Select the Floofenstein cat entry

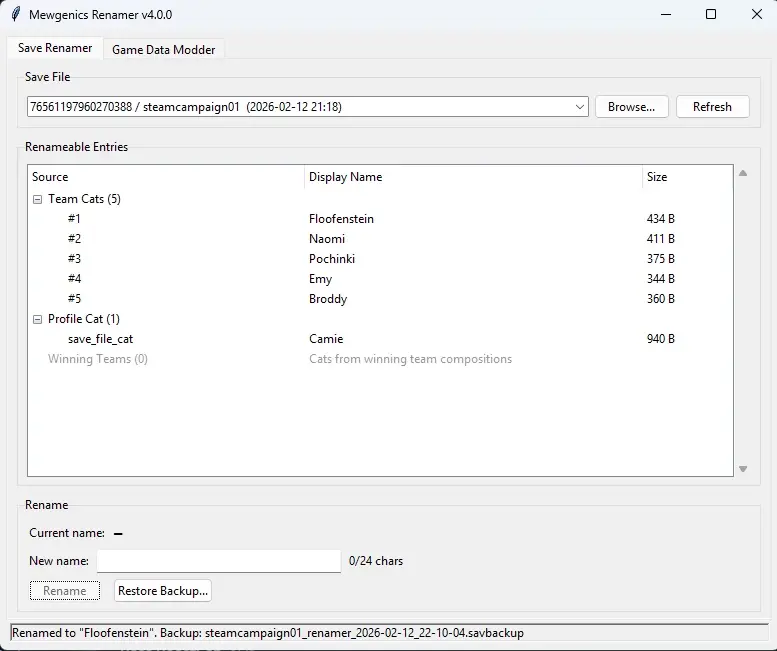point(341,219)
